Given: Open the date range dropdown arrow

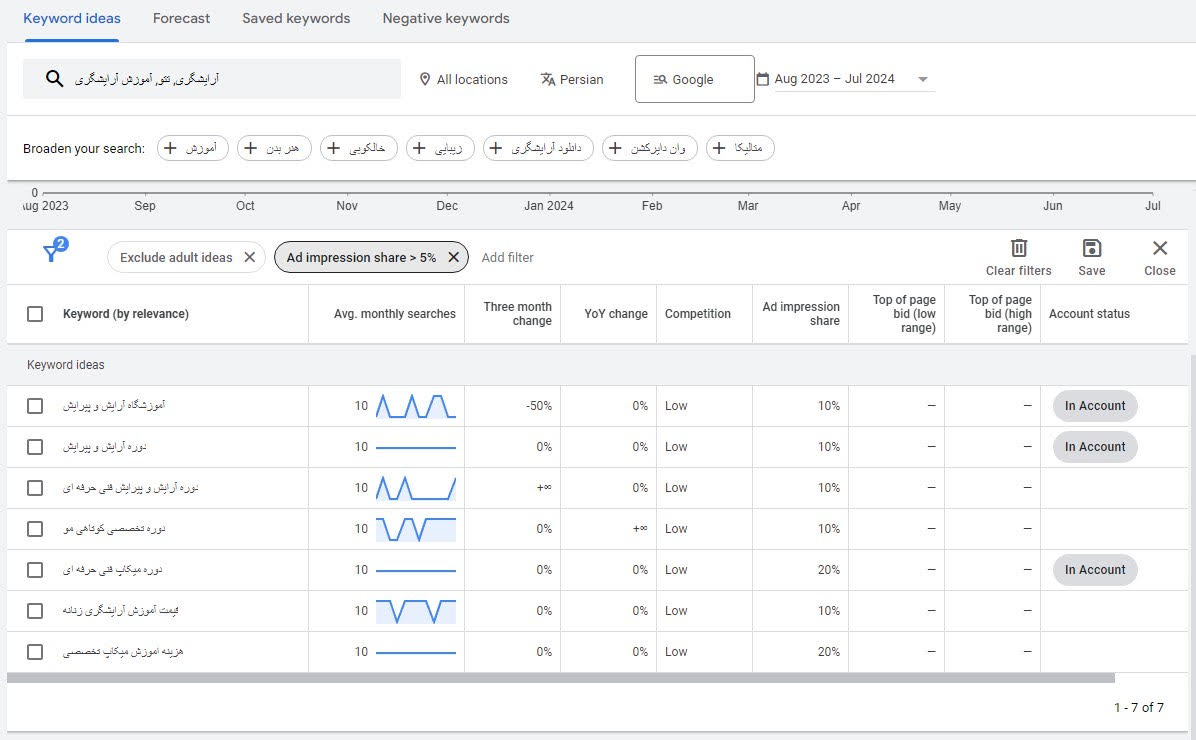Looking at the screenshot, I should click(922, 79).
